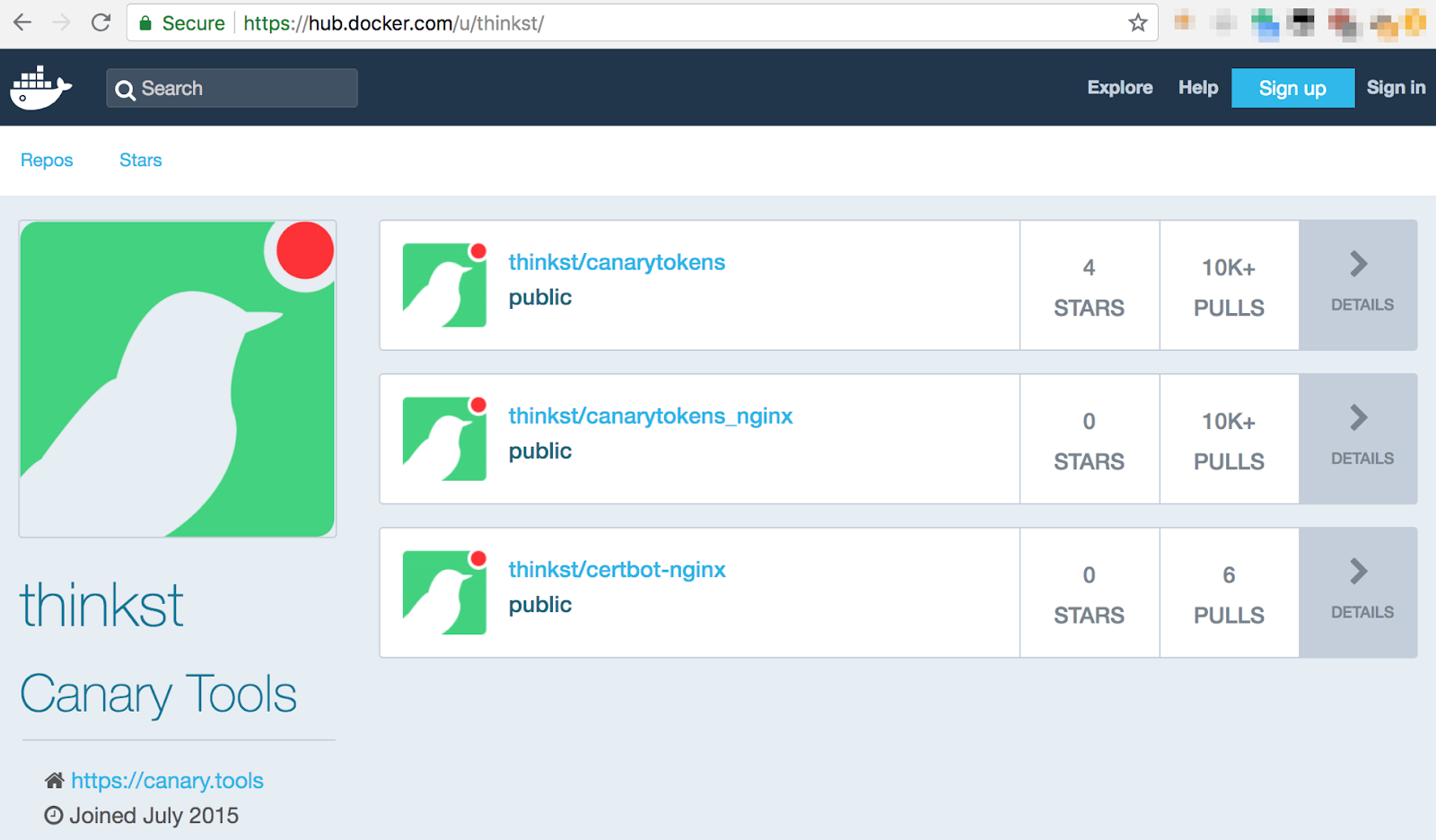The width and height of the screenshot is (1436, 840).
Task: Click the browser forward arrow
Action: 61,22
